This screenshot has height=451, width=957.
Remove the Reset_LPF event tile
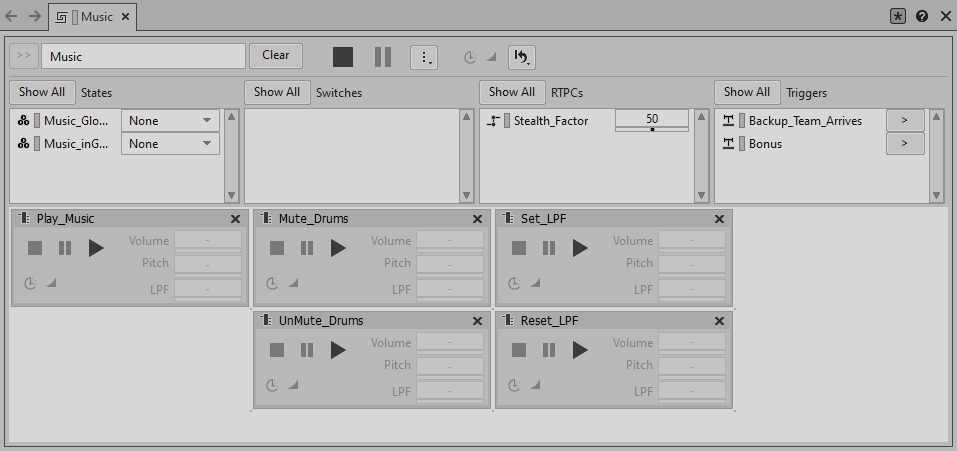719,321
